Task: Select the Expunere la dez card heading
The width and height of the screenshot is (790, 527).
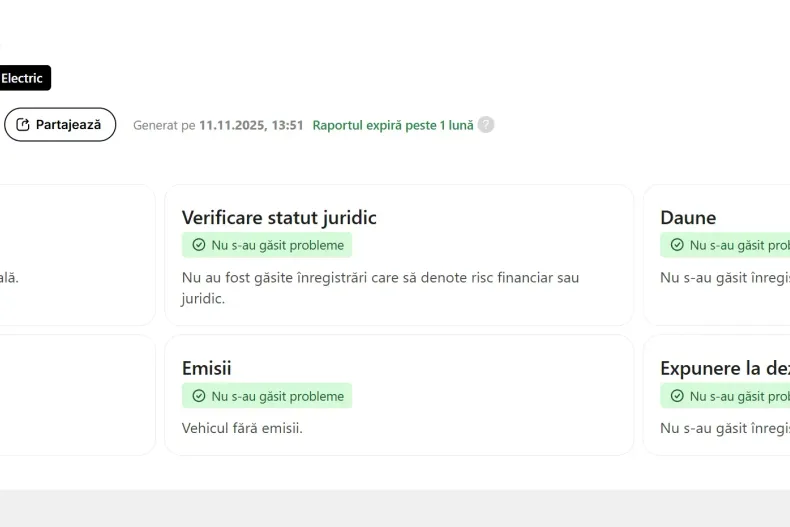Action: (x=723, y=368)
